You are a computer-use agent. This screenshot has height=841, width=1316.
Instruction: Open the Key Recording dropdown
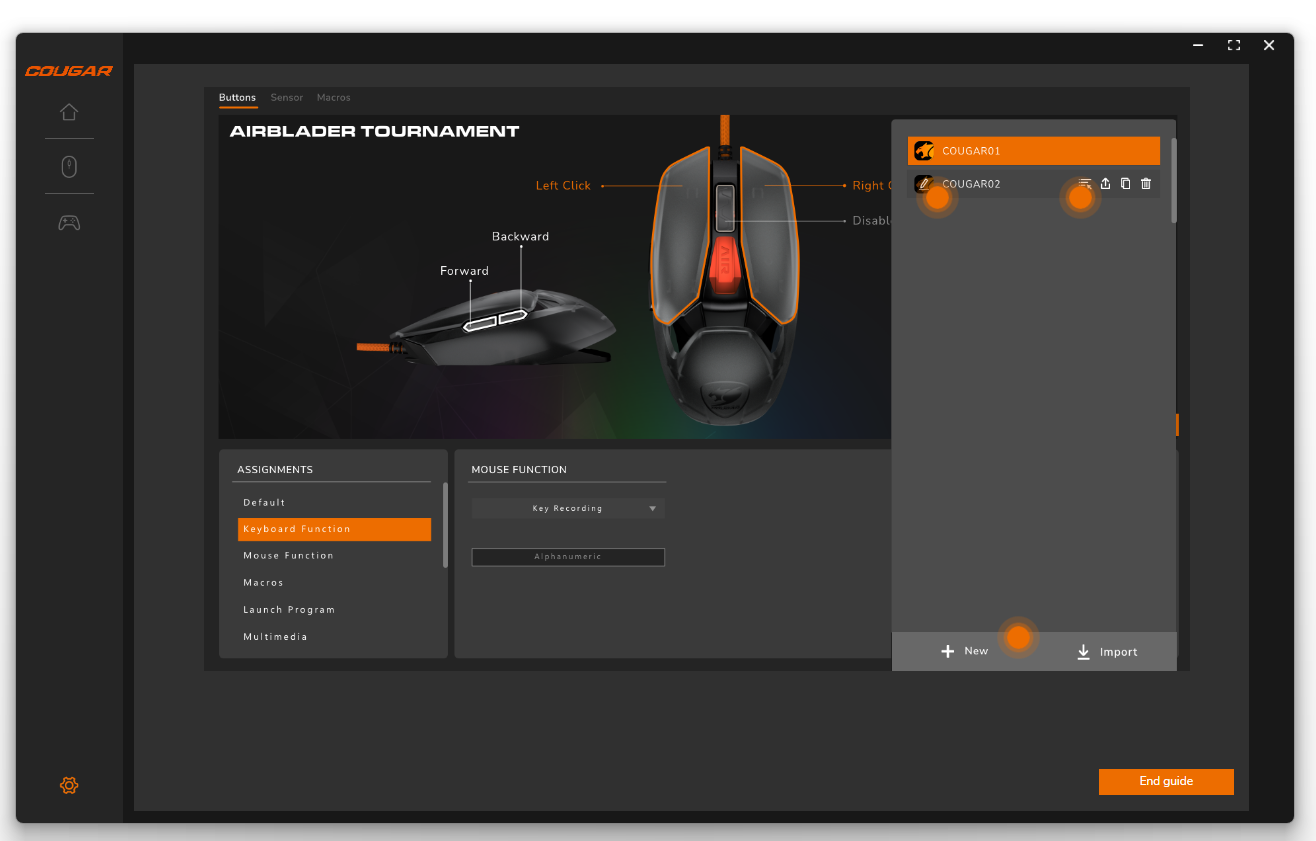[568, 508]
